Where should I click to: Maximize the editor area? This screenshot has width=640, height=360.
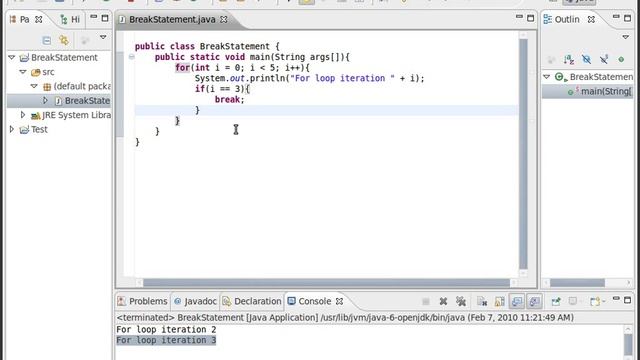click(530, 18)
